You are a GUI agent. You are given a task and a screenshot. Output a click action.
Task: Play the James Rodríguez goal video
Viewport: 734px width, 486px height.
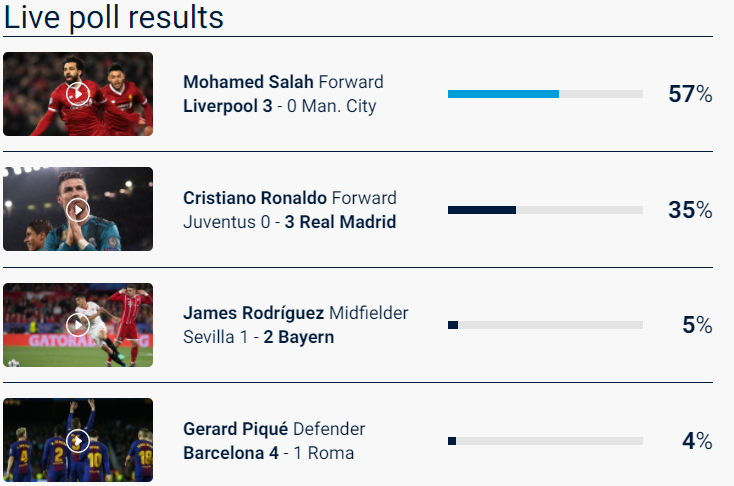(78, 325)
